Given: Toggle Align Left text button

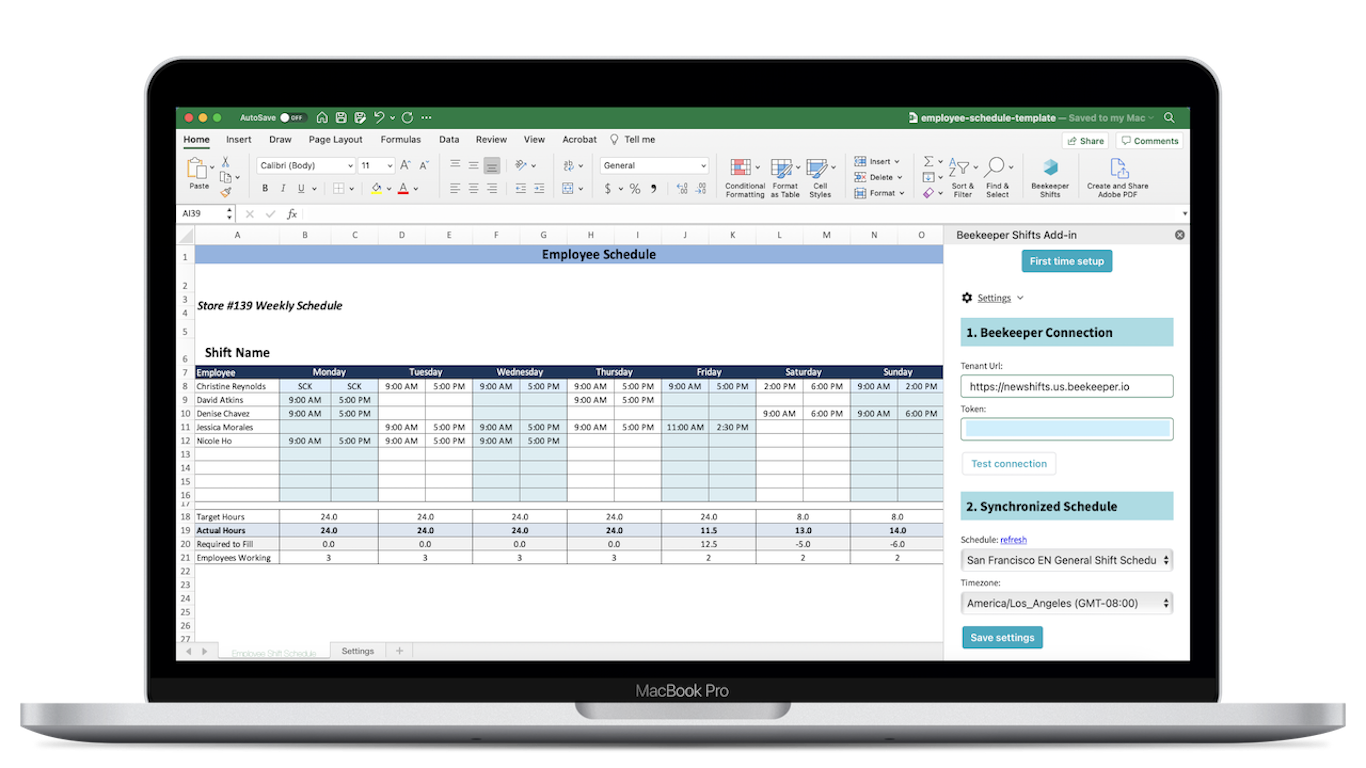Looking at the screenshot, I should coord(455,188).
